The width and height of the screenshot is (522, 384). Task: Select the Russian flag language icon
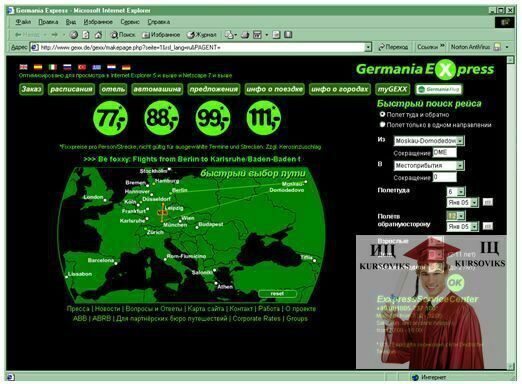coord(67,67)
